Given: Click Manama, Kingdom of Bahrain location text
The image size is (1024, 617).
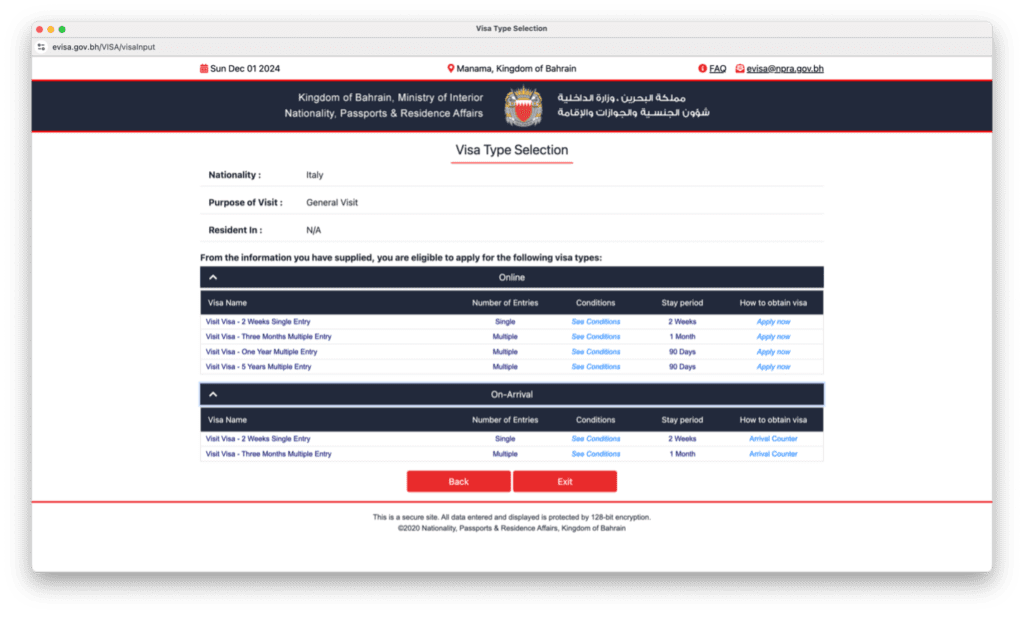Looking at the screenshot, I should point(516,69).
